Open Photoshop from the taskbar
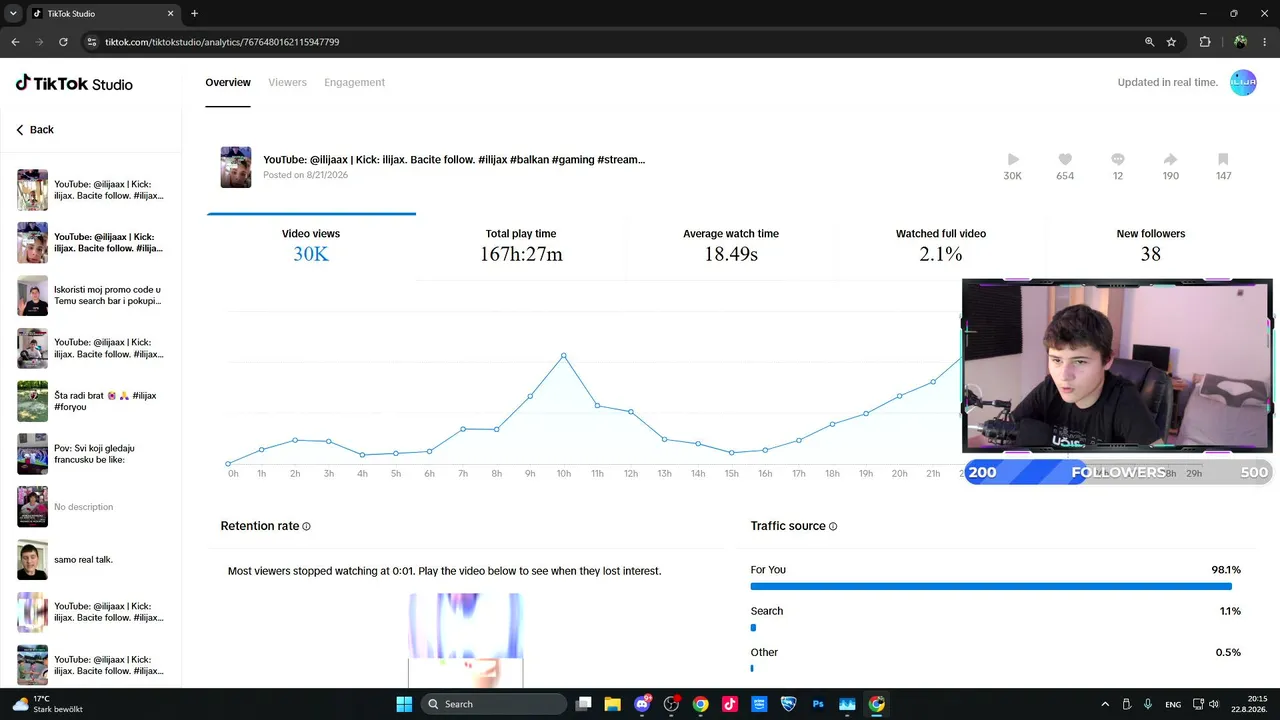Screen dimensions: 1280x720 click(x=818, y=704)
